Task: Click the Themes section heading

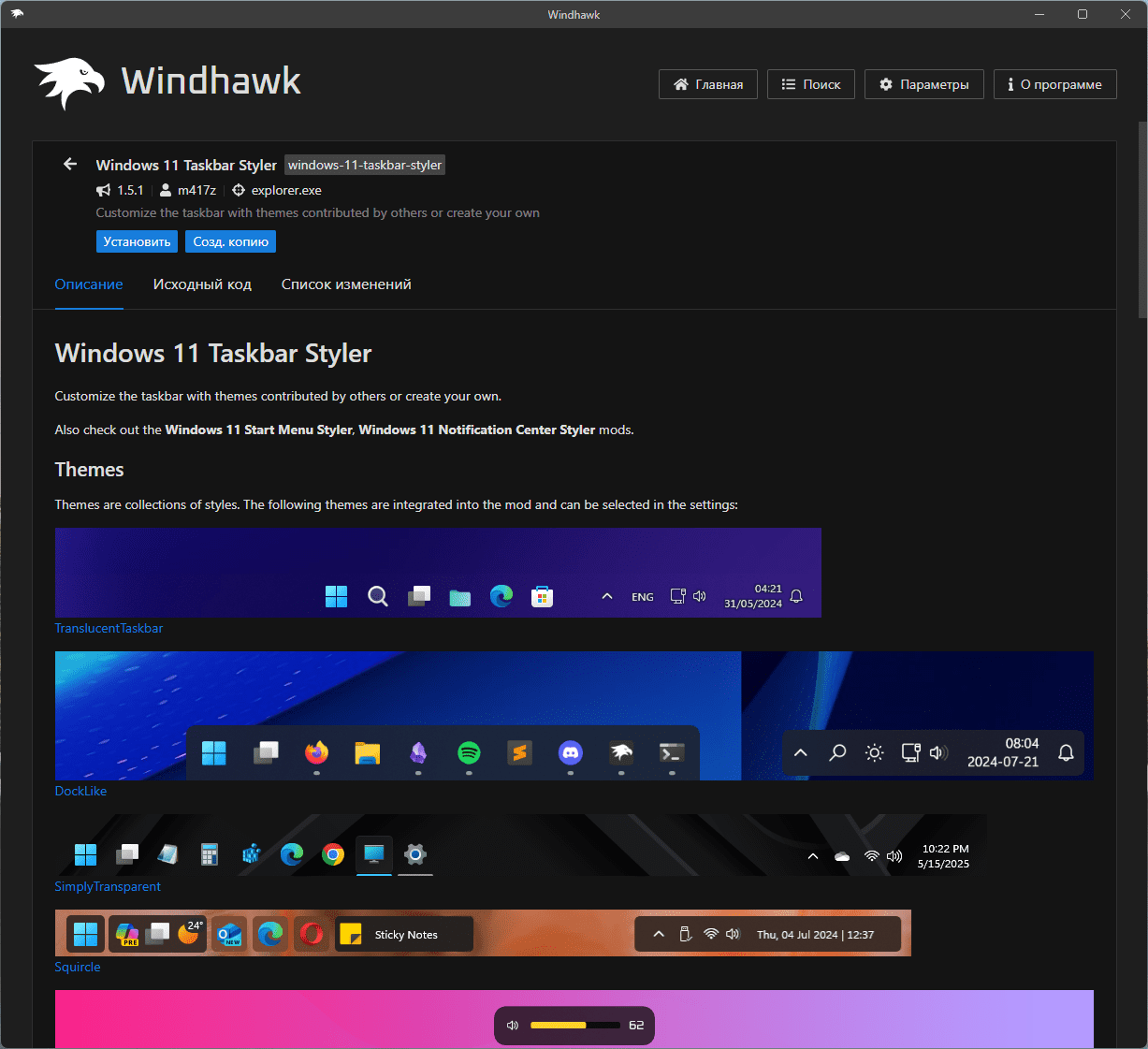Action: pyautogui.click(x=89, y=470)
